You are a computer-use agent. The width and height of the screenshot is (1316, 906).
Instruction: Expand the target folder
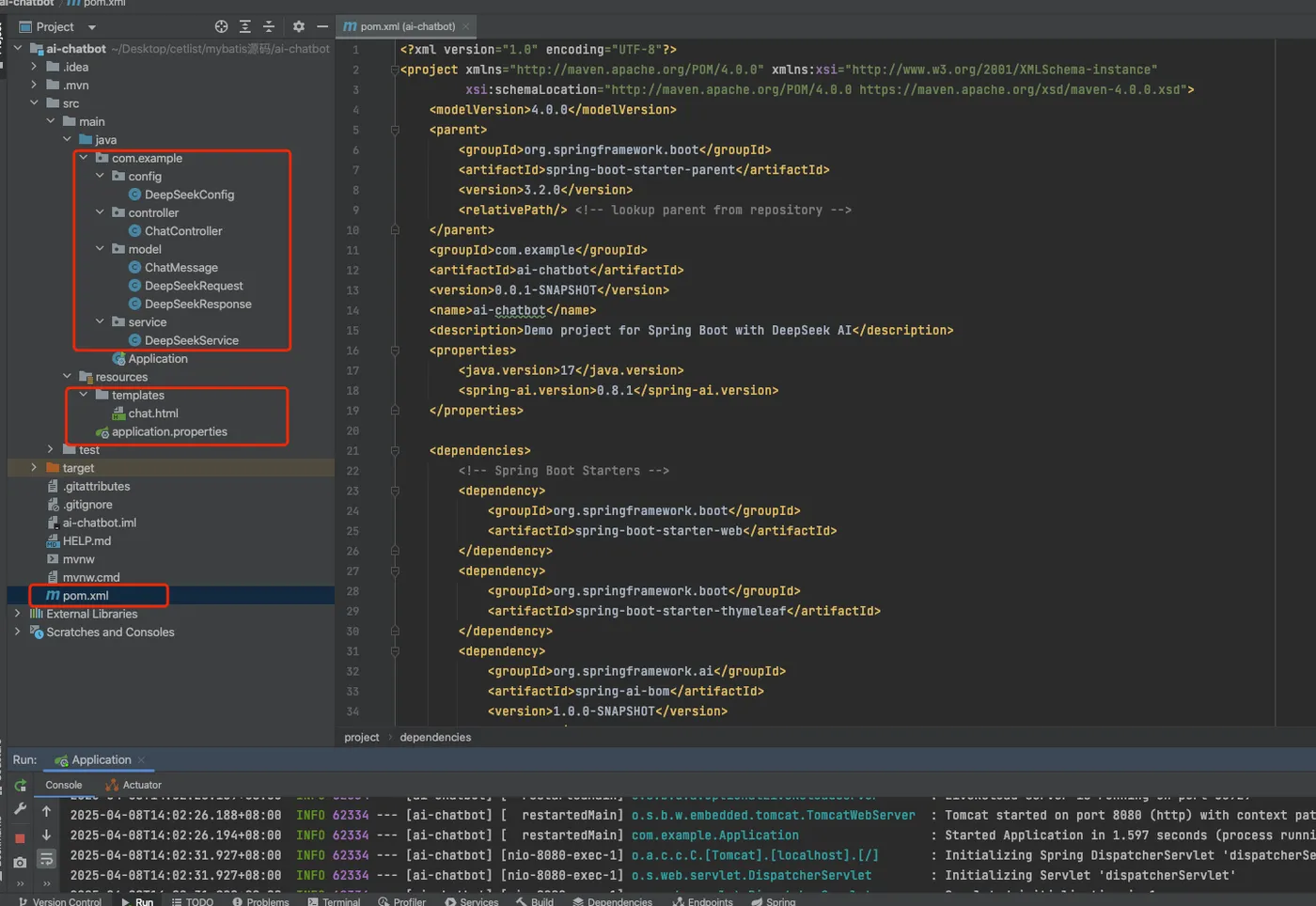click(34, 467)
